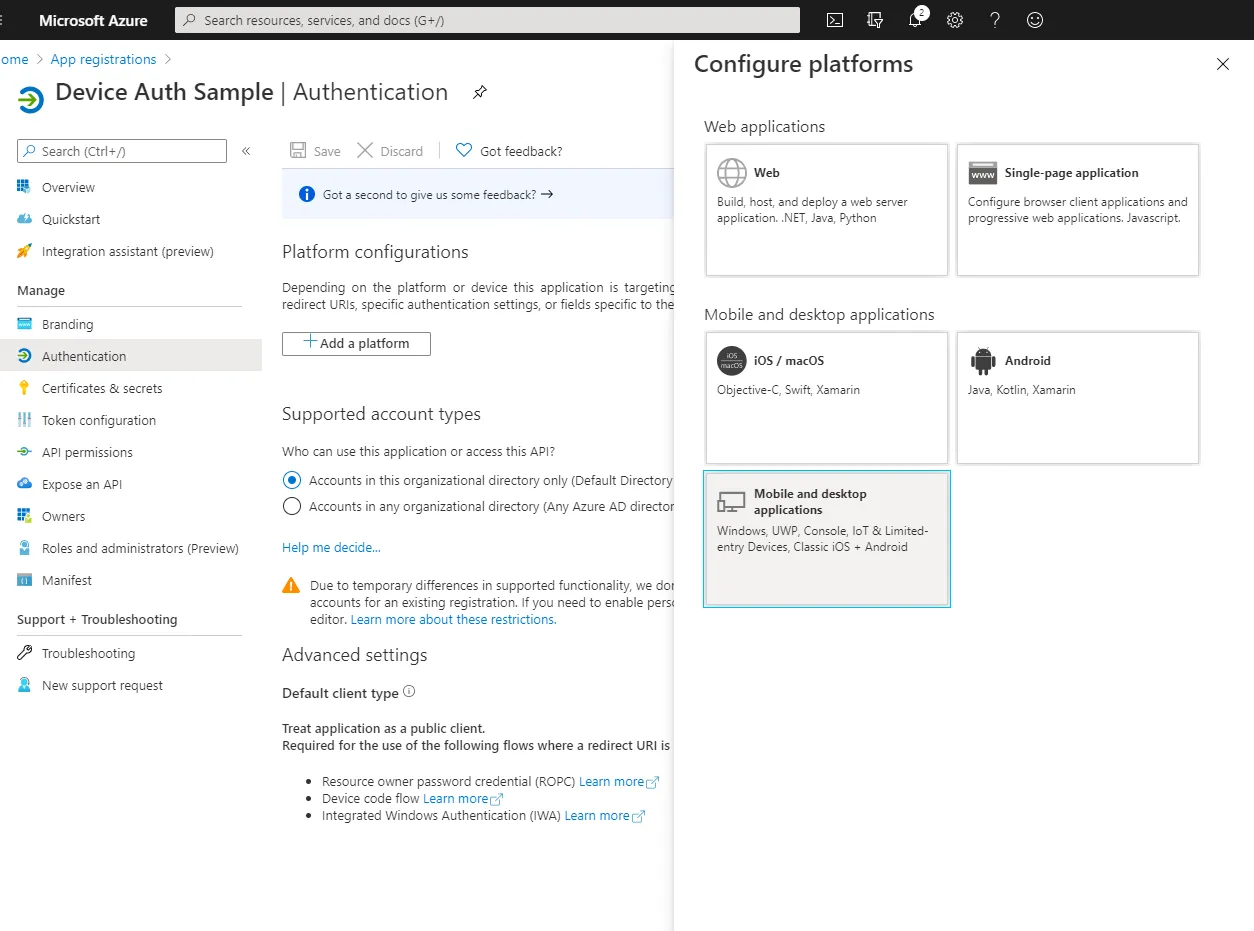The height and width of the screenshot is (931, 1254).
Task: Click the Expose an API cloud icon
Action: (24, 484)
